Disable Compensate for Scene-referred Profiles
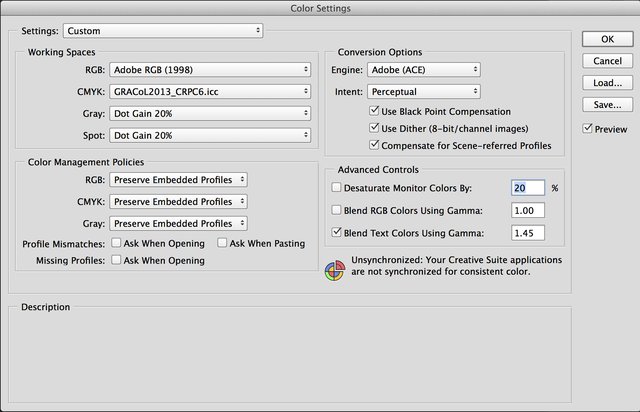Screen dimensions: 640x412 click(x=374, y=145)
